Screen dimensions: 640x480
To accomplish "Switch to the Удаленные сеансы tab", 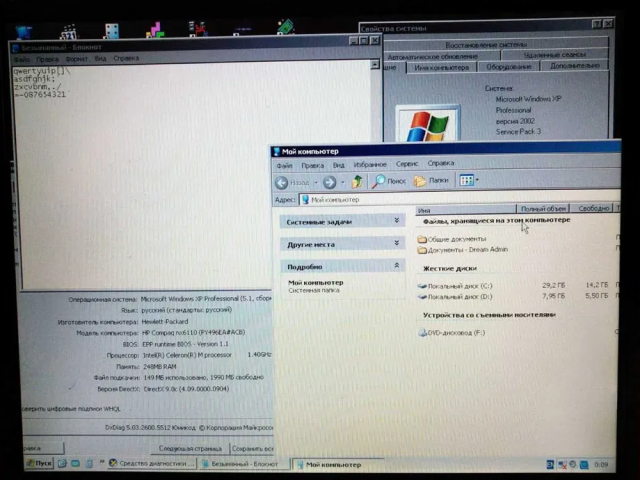I will point(554,54).
